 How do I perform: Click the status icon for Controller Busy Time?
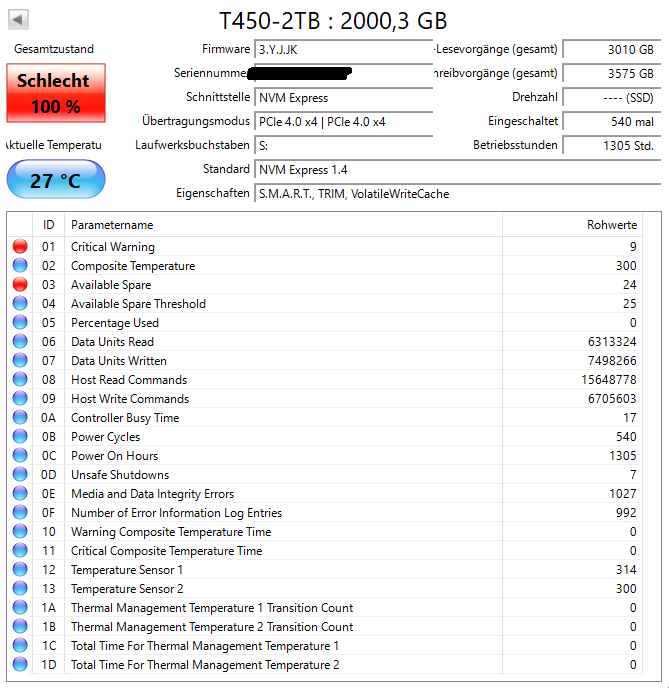[x=20, y=417]
